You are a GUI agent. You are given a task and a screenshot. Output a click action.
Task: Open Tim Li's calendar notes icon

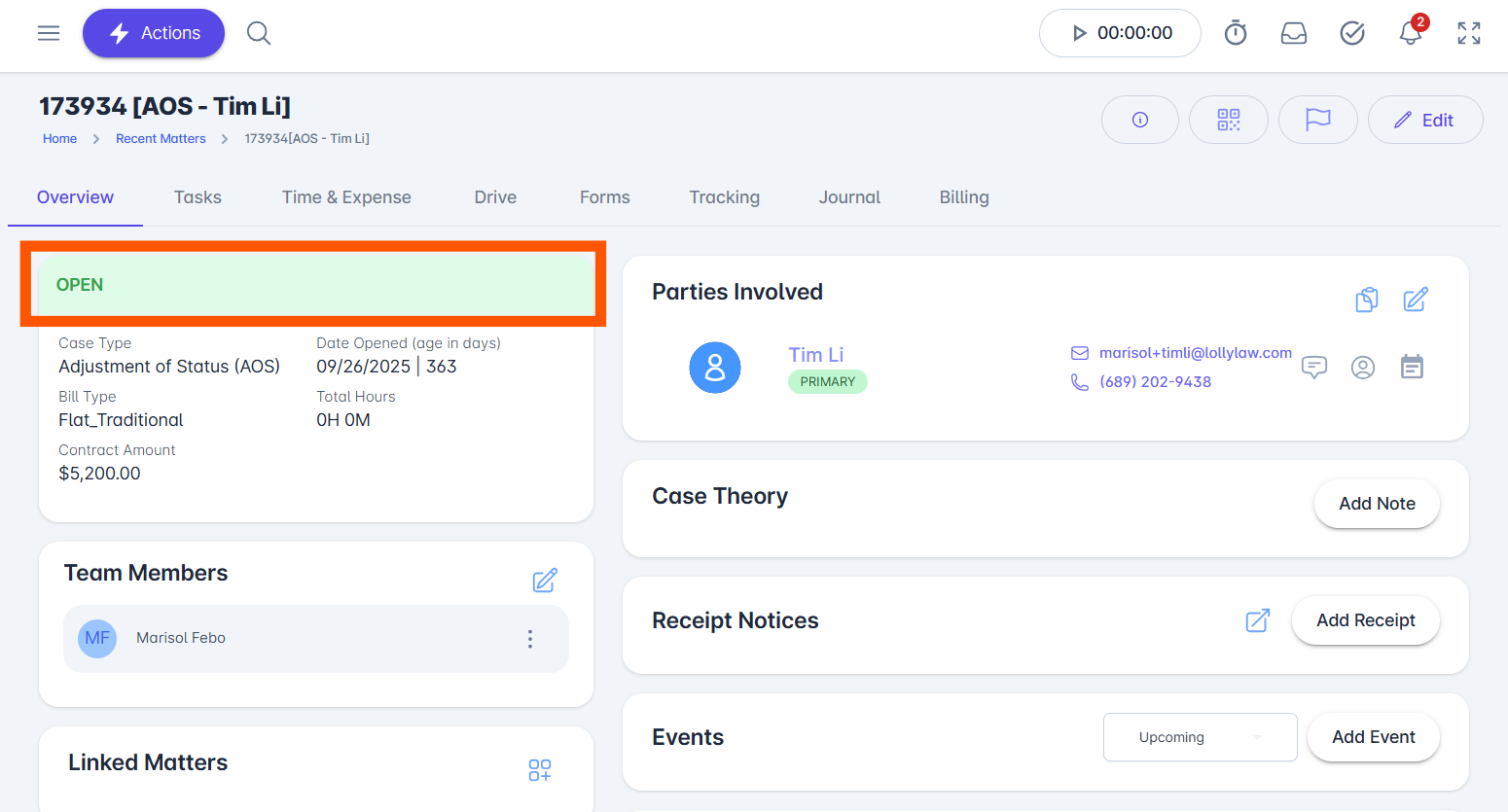(x=1412, y=367)
